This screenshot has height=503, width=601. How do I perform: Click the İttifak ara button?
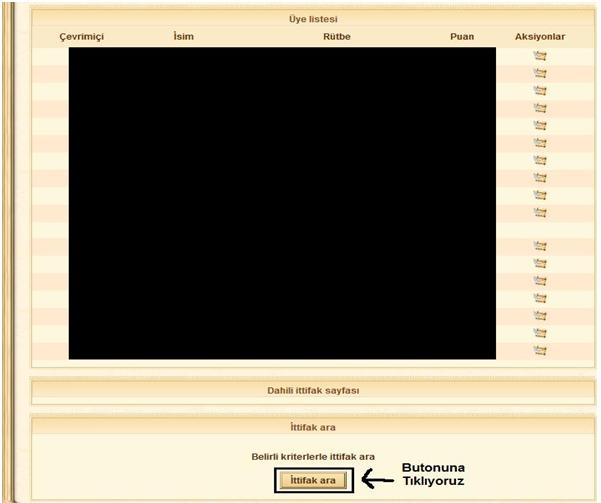coord(313,480)
